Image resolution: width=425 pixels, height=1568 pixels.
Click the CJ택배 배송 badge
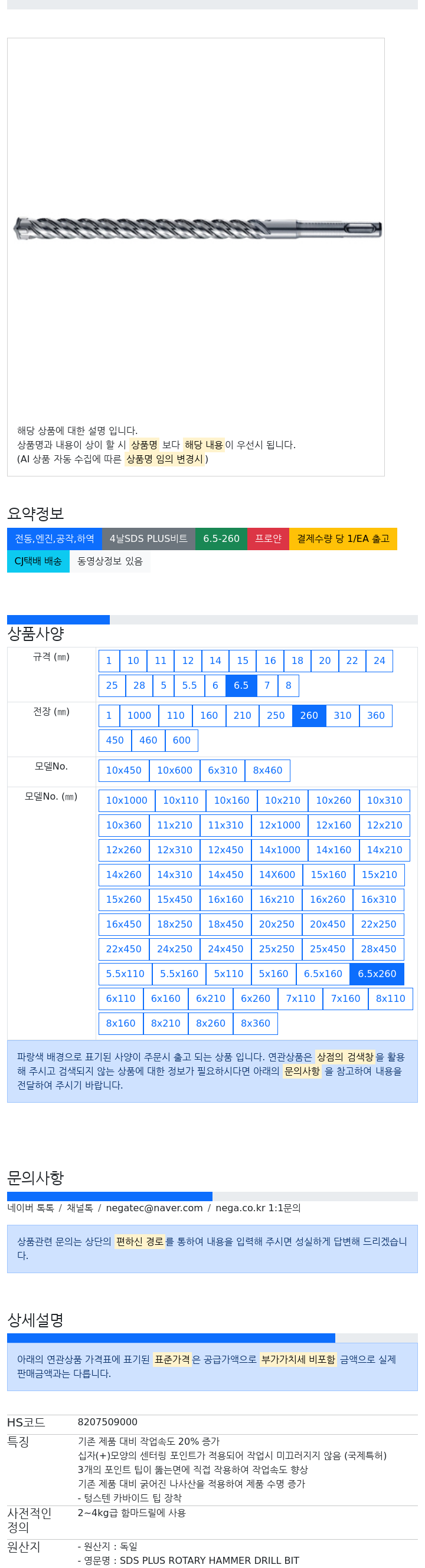38,561
